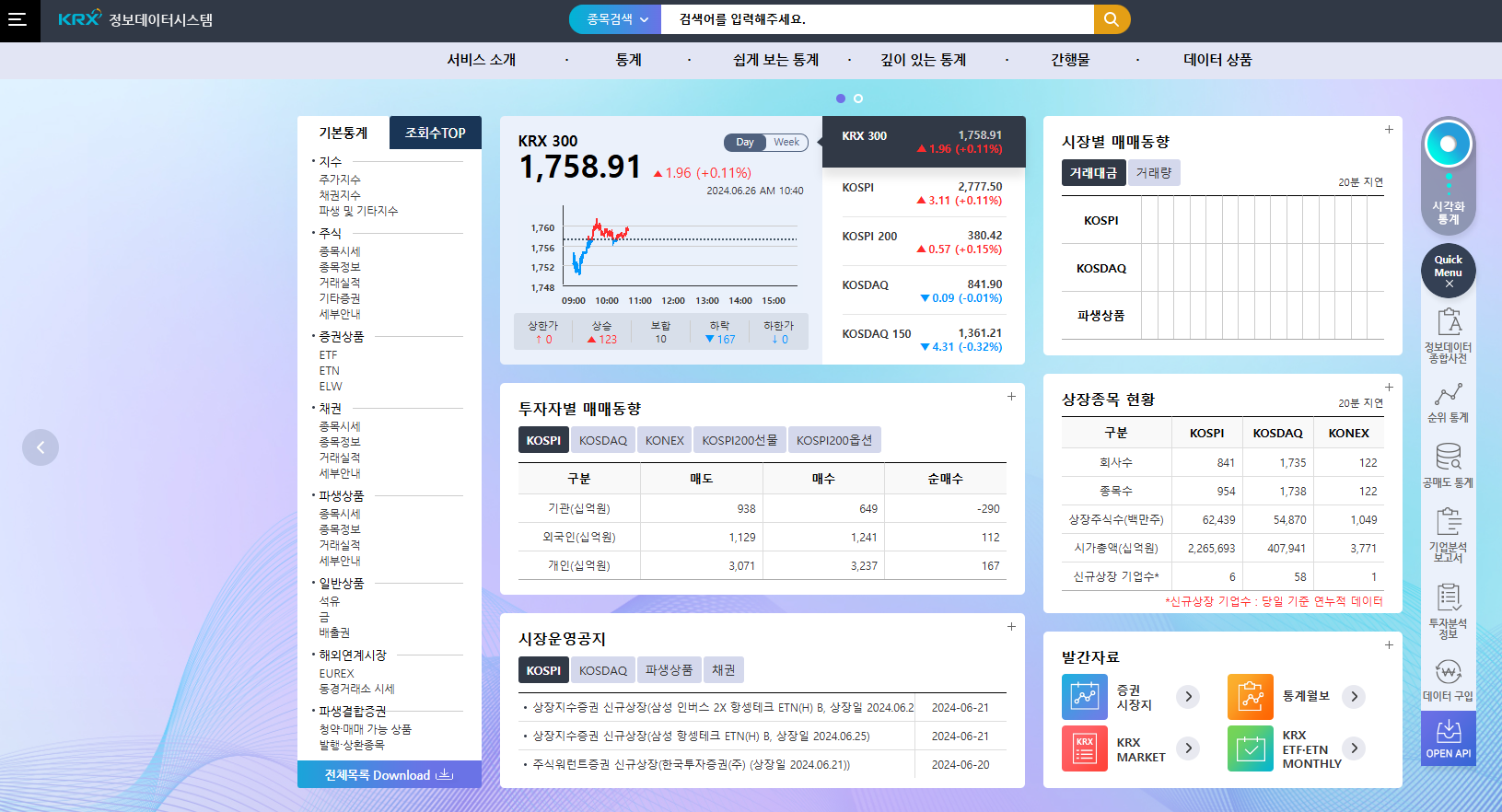Click arrow next to 통계월보
The width and height of the screenshot is (1502, 812).
[x=1354, y=697]
